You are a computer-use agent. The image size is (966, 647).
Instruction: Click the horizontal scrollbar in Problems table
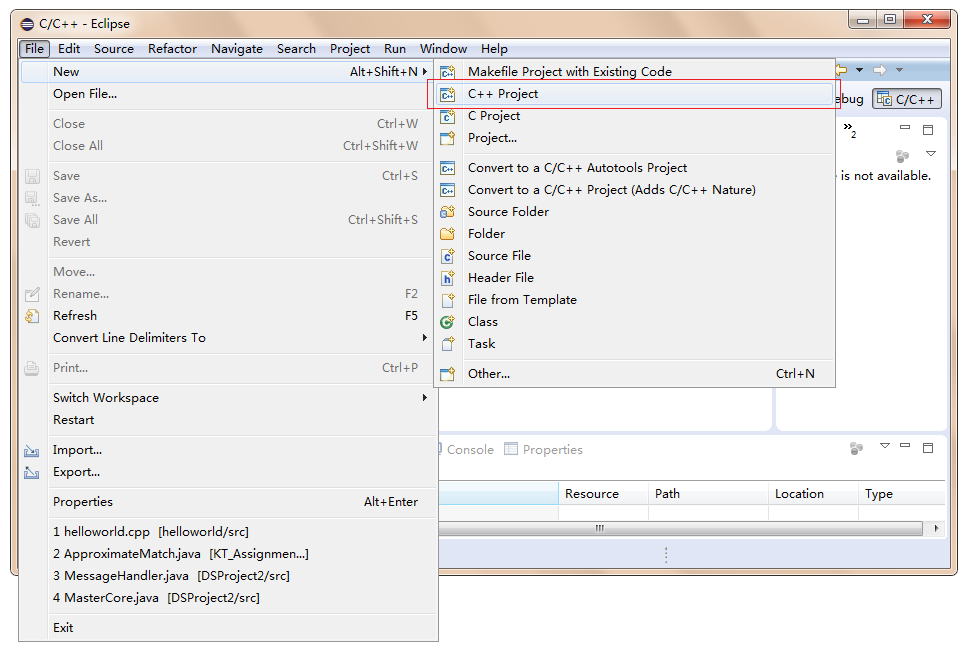pyautogui.click(x=680, y=528)
